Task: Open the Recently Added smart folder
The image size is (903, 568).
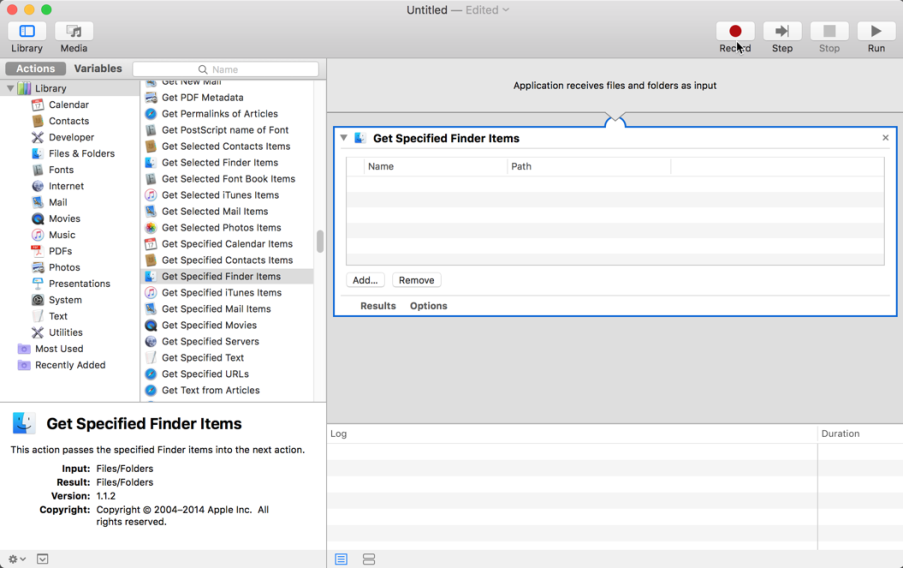Action: [70, 365]
